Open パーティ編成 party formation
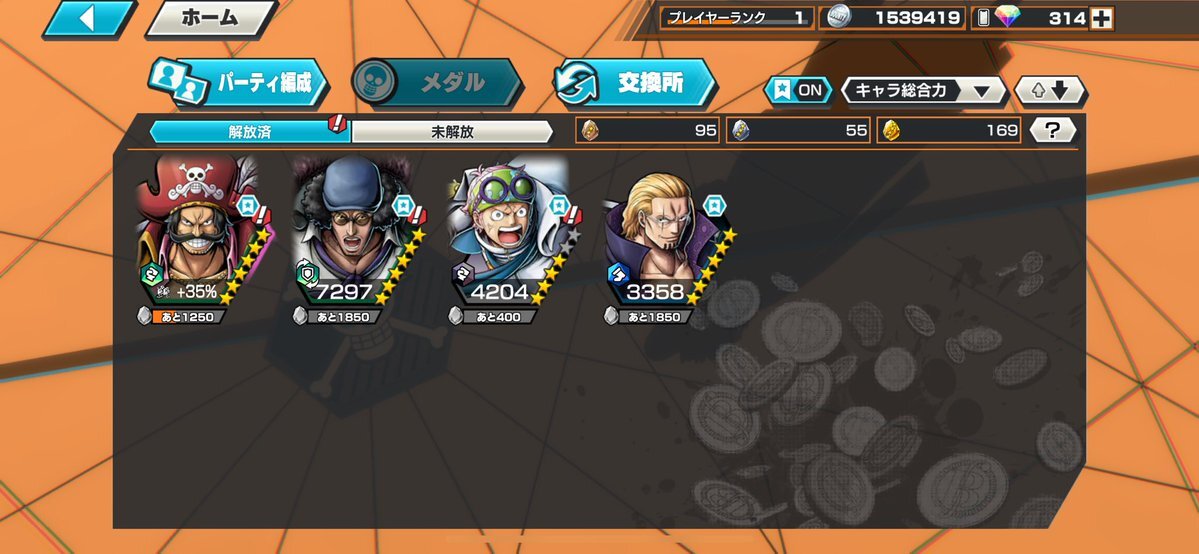This screenshot has height=554, width=1199. click(238, 83)
